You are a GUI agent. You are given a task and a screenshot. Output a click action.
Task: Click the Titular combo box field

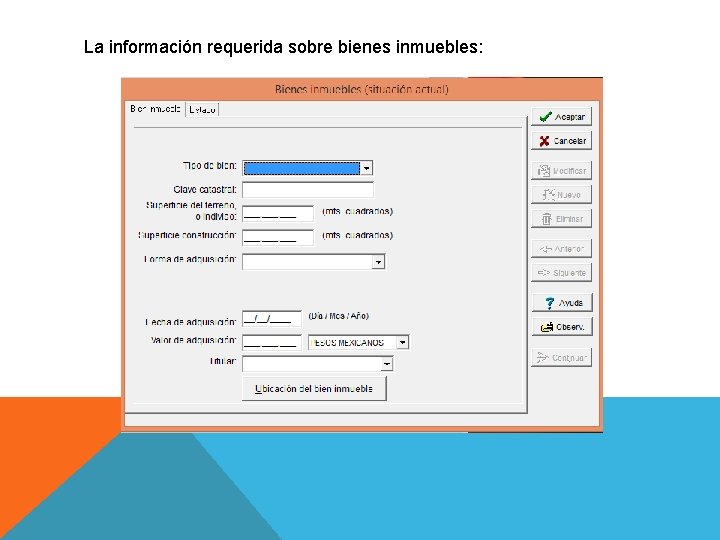pos(318,364)
